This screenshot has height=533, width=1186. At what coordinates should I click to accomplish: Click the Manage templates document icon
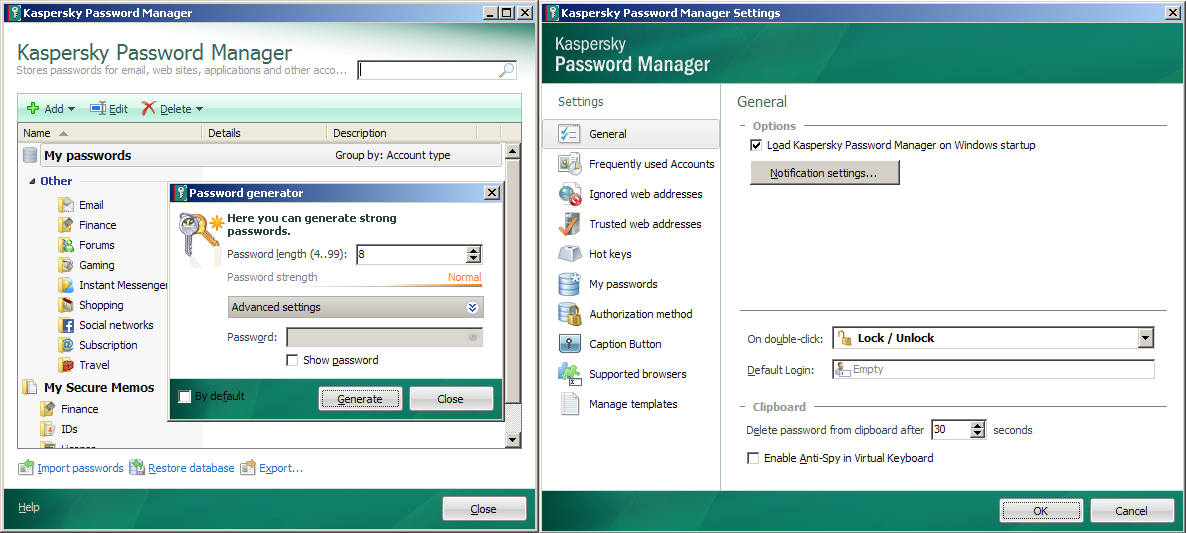(x=569, y=404)
